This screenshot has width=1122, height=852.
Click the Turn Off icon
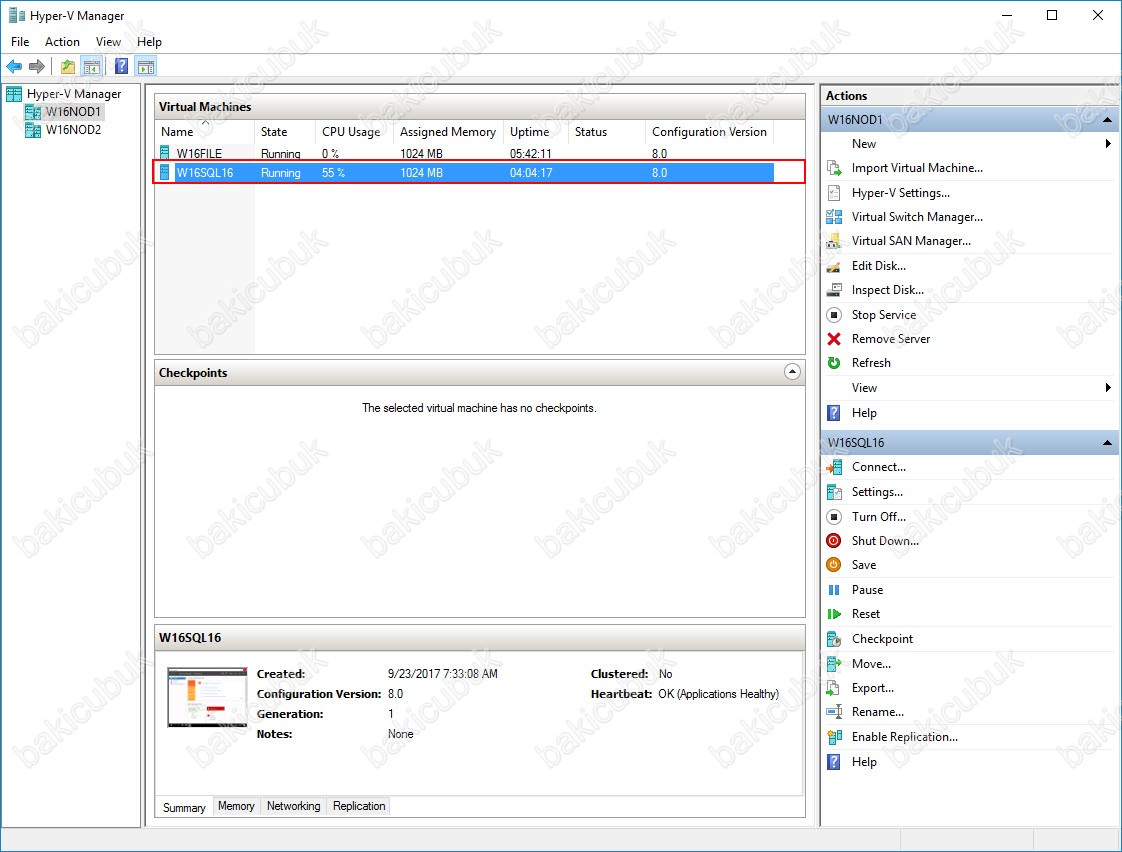(834, 516)
